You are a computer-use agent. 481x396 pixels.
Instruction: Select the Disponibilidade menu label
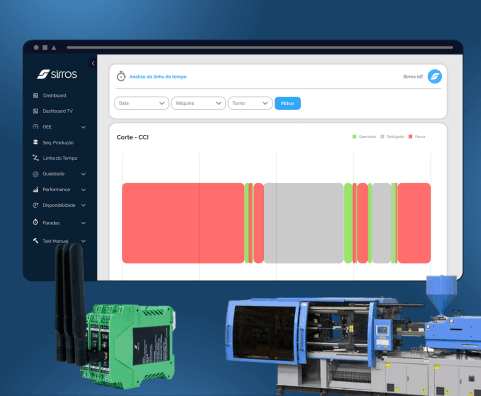[x=59, y=205]
